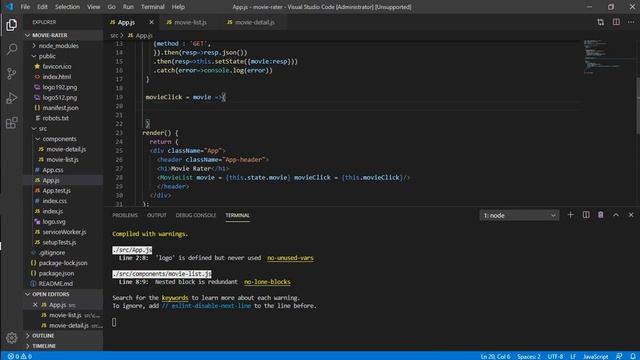Click ./src/App.js path in terminal
The image size is (640, 360).
pyautogui.click(x=132, y=250)
